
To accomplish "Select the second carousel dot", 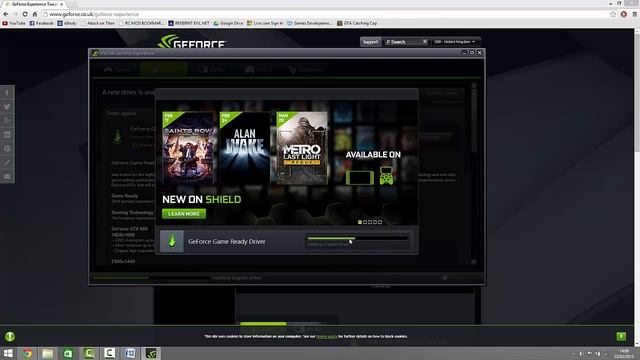I will [365, 222].
